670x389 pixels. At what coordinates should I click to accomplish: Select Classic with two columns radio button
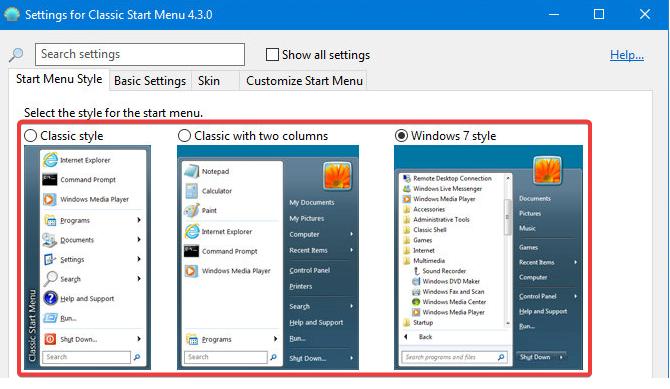coord(184,136)
